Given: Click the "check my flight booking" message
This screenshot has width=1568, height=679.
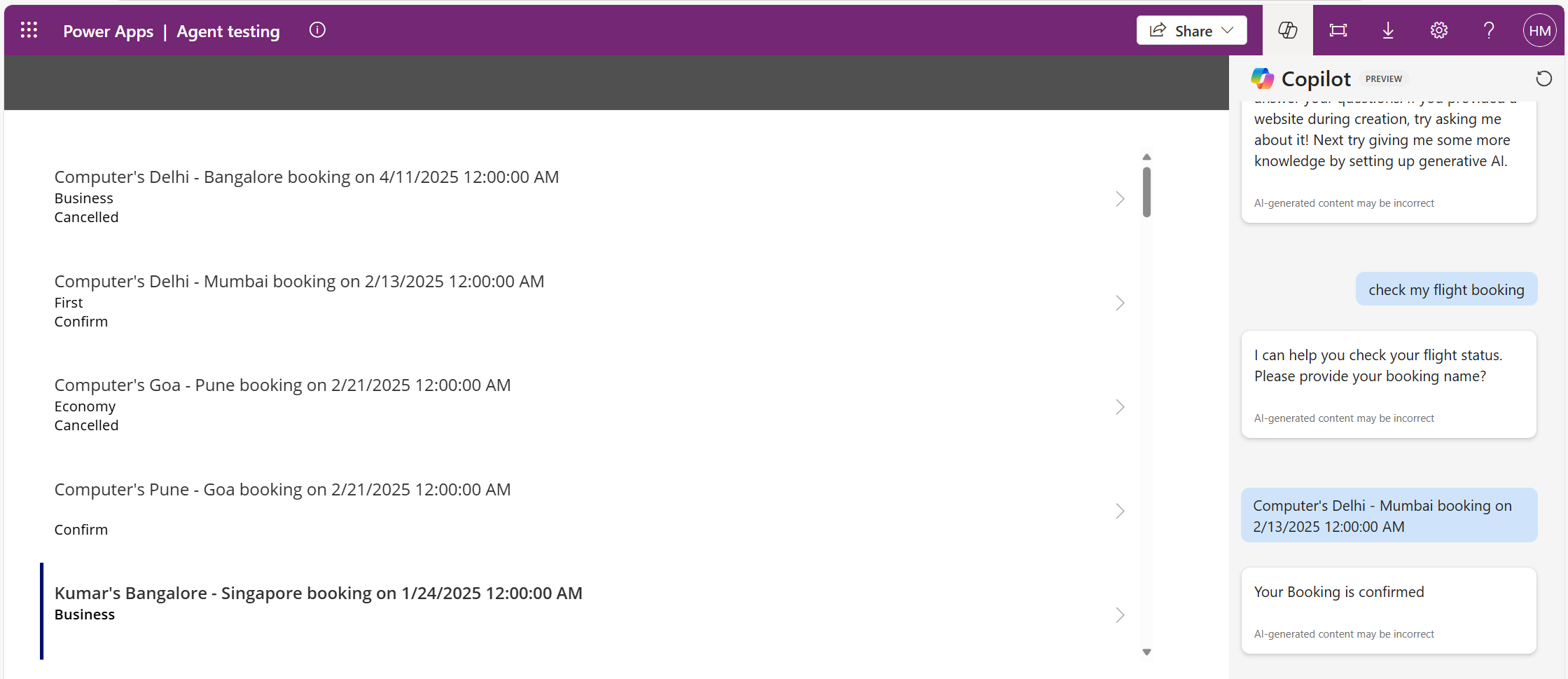Looking at the screenshot, I should [1446, 289].
